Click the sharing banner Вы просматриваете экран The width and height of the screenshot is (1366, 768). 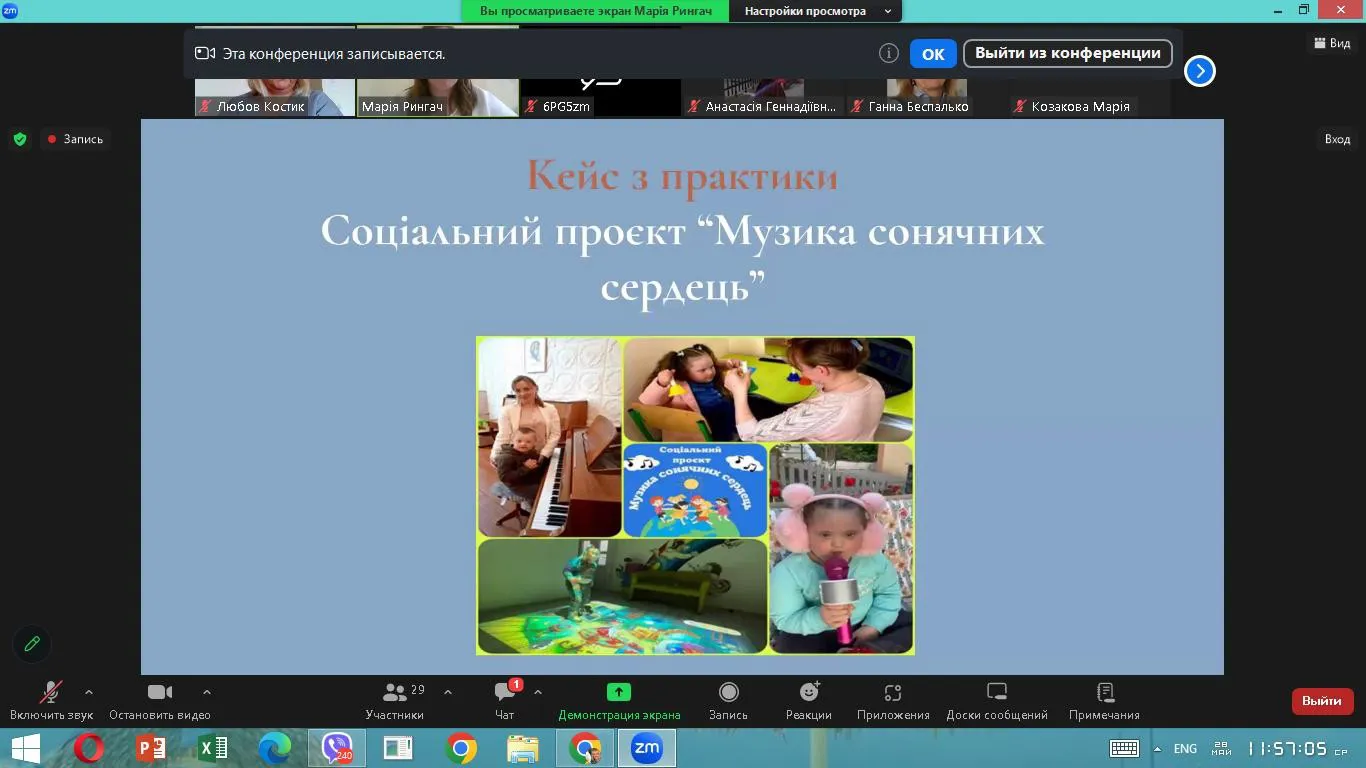click(596, 11)
